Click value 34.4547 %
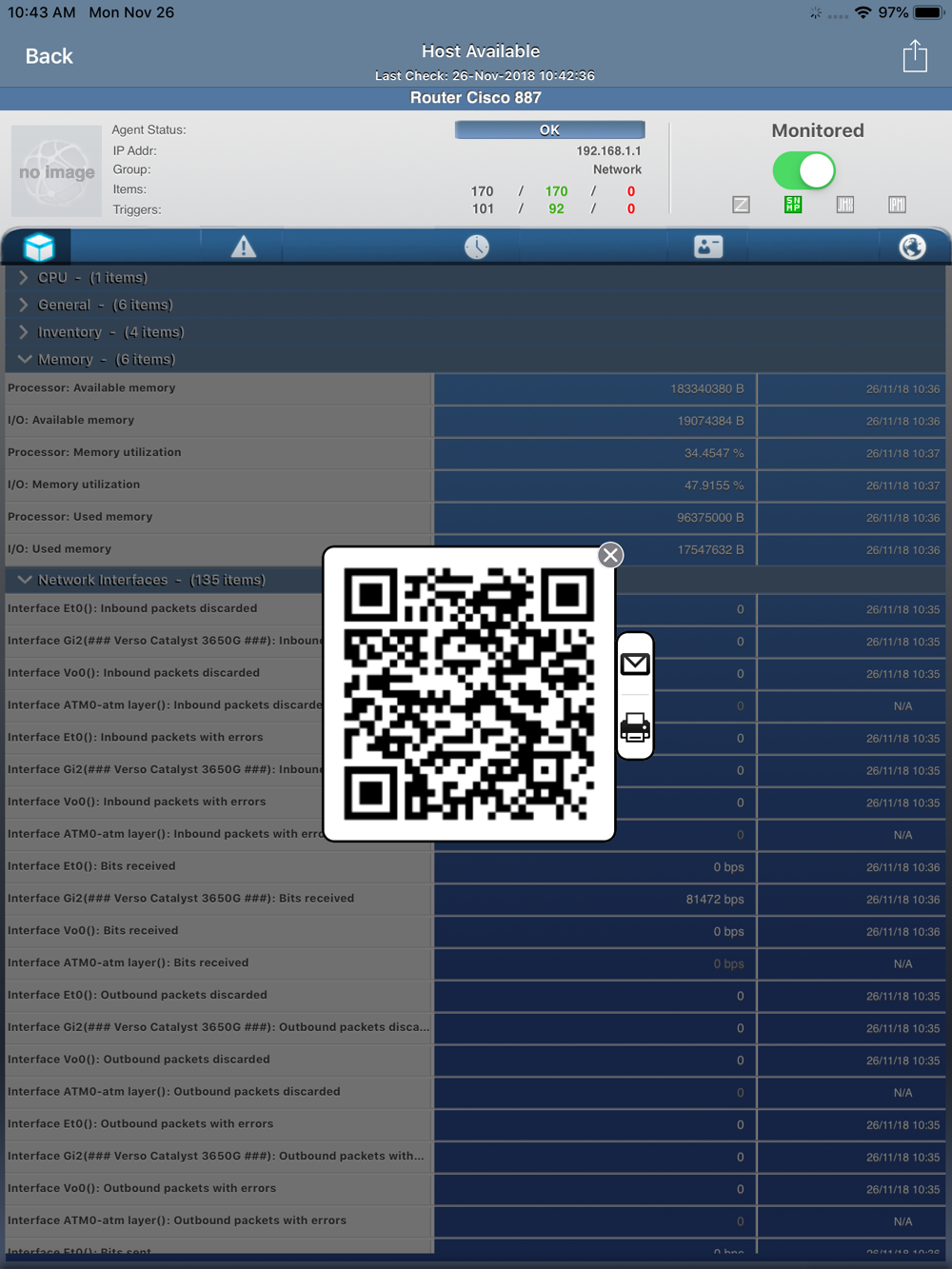The width and height of the screenshot is (952, 1269). click(x=714, y=453)
